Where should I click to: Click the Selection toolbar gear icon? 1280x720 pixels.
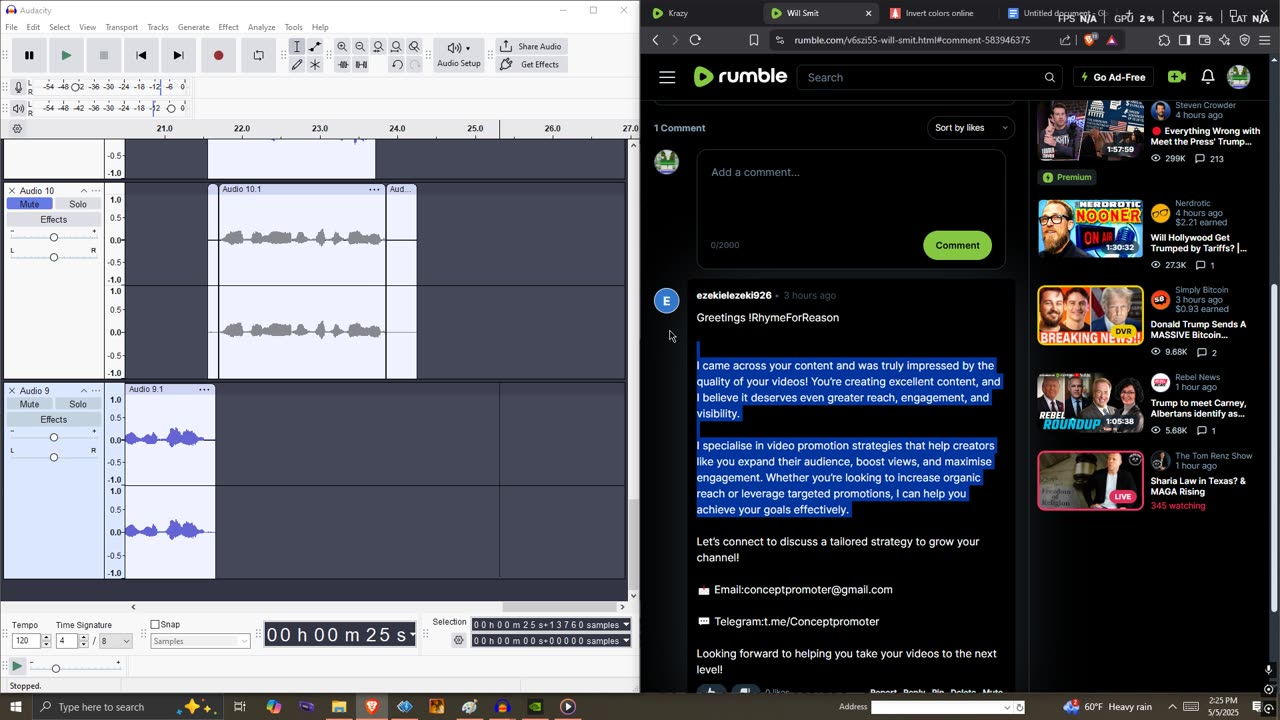(x=459, y=640)
